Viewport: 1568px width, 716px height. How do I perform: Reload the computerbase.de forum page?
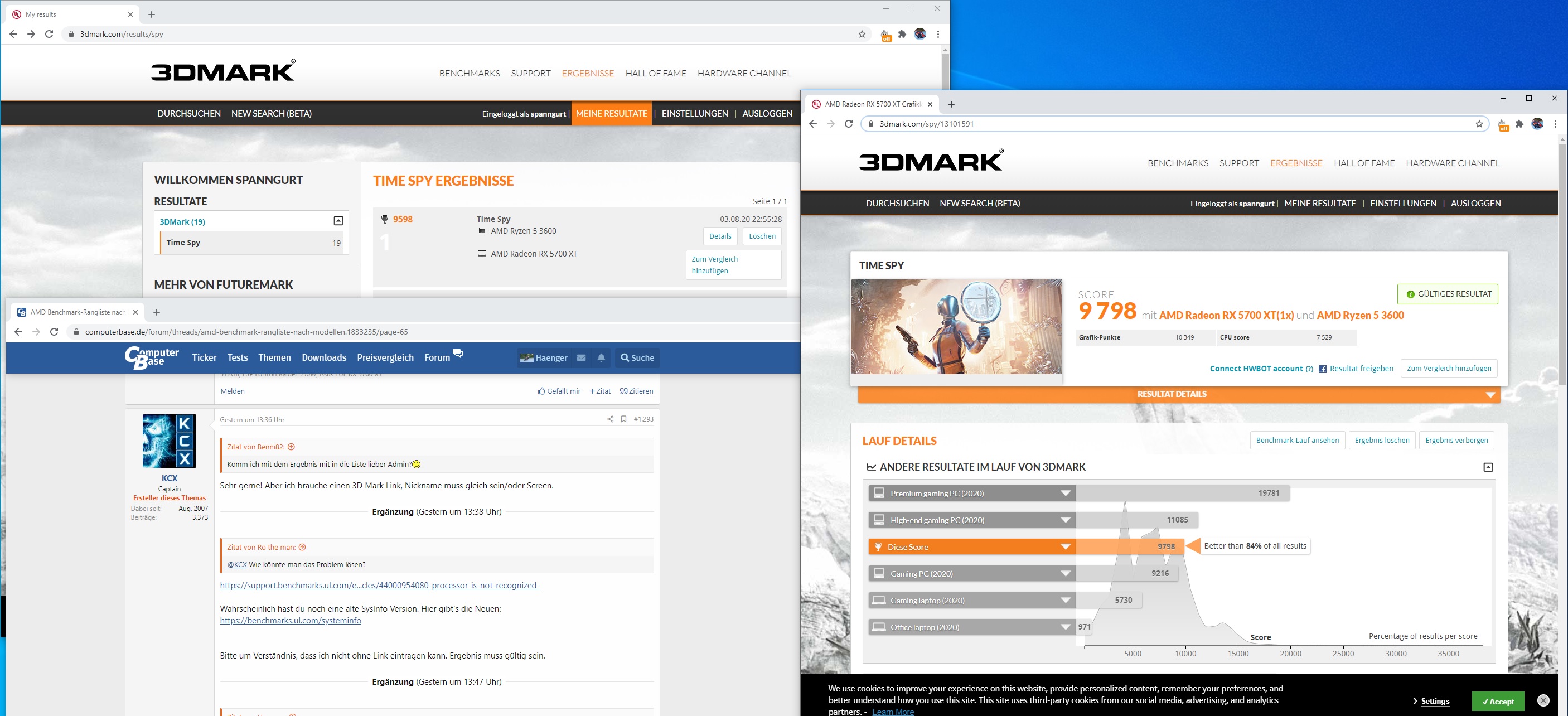point(54,332)
